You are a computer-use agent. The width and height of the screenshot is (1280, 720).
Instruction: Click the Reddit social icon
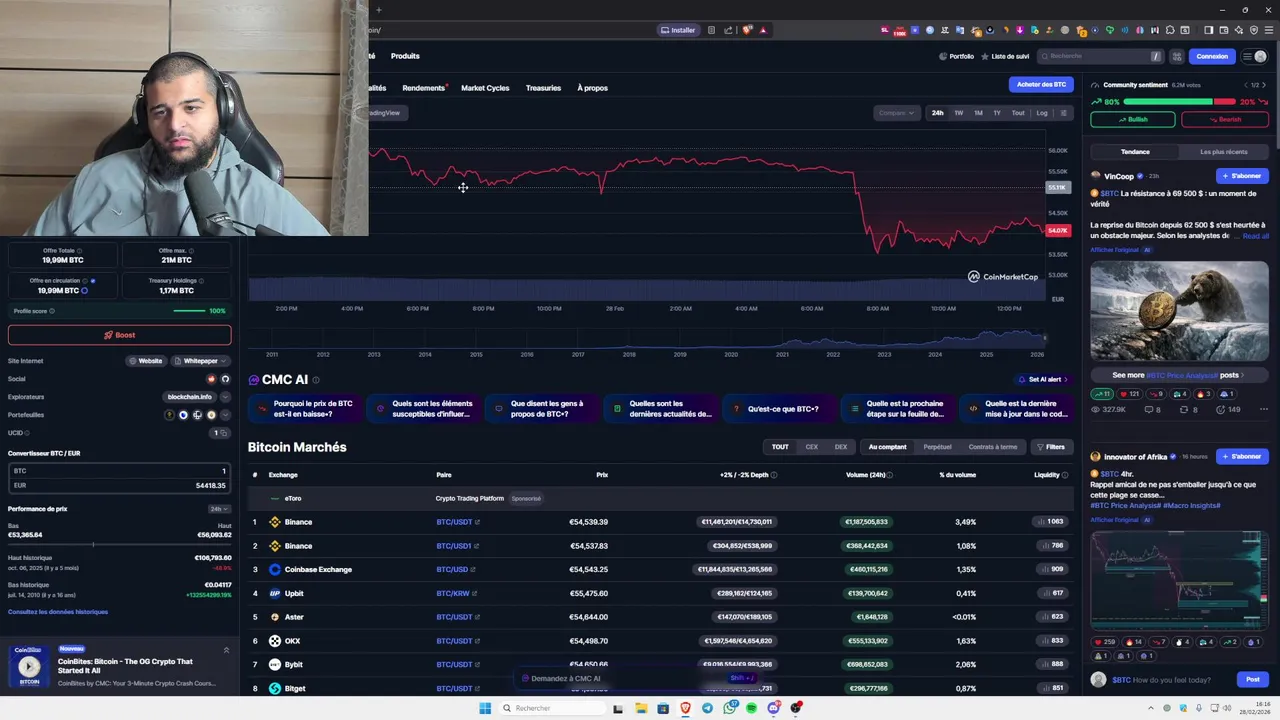pyautogui.click(x=211, y=379)
